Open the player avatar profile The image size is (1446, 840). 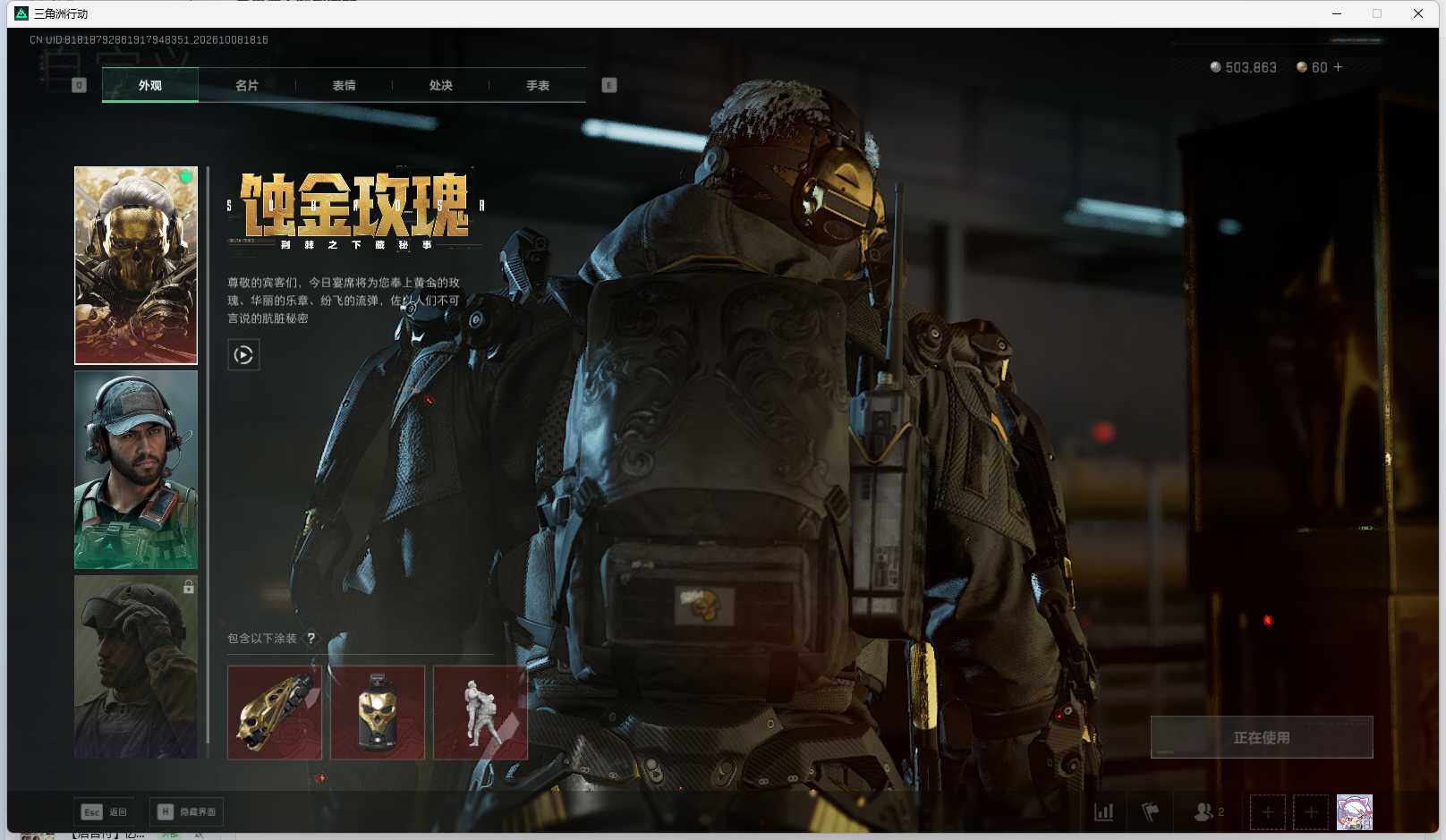click(x=1355, y=812)
